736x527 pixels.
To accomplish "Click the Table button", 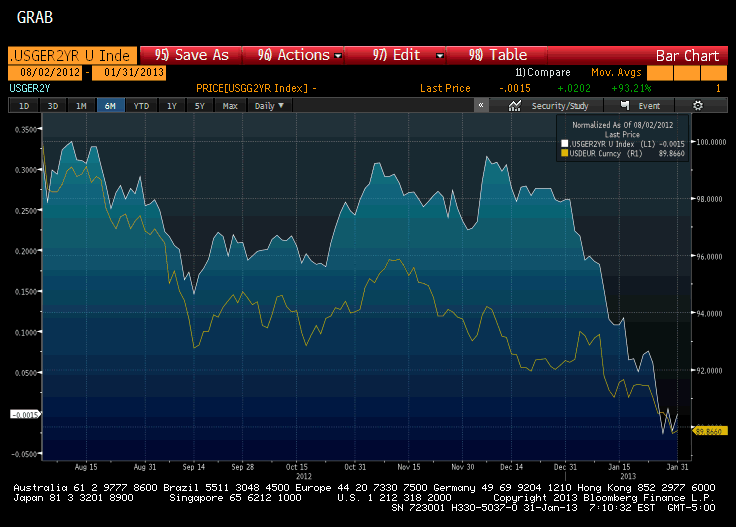I will (x=497, y=55).
